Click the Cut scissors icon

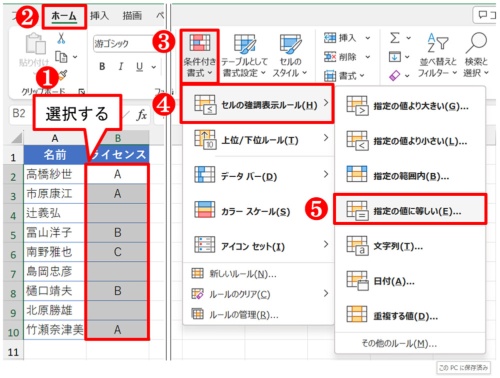[61, 38]
